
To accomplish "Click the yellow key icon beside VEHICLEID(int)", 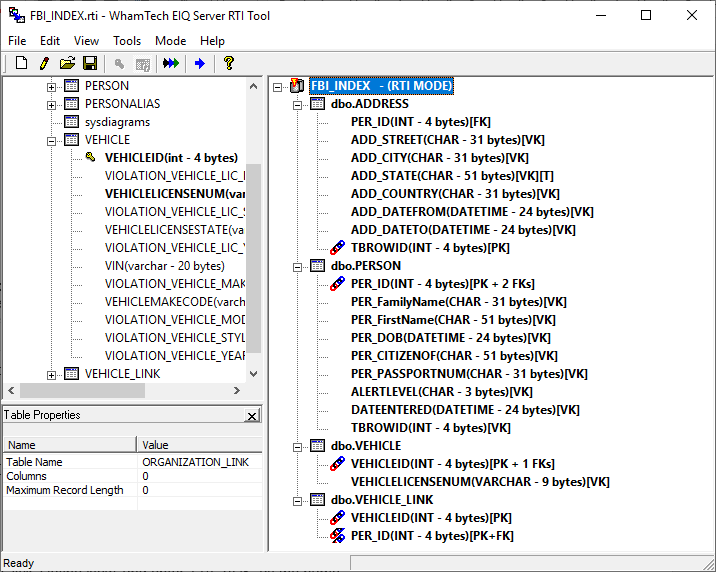I will click(90, 157).
